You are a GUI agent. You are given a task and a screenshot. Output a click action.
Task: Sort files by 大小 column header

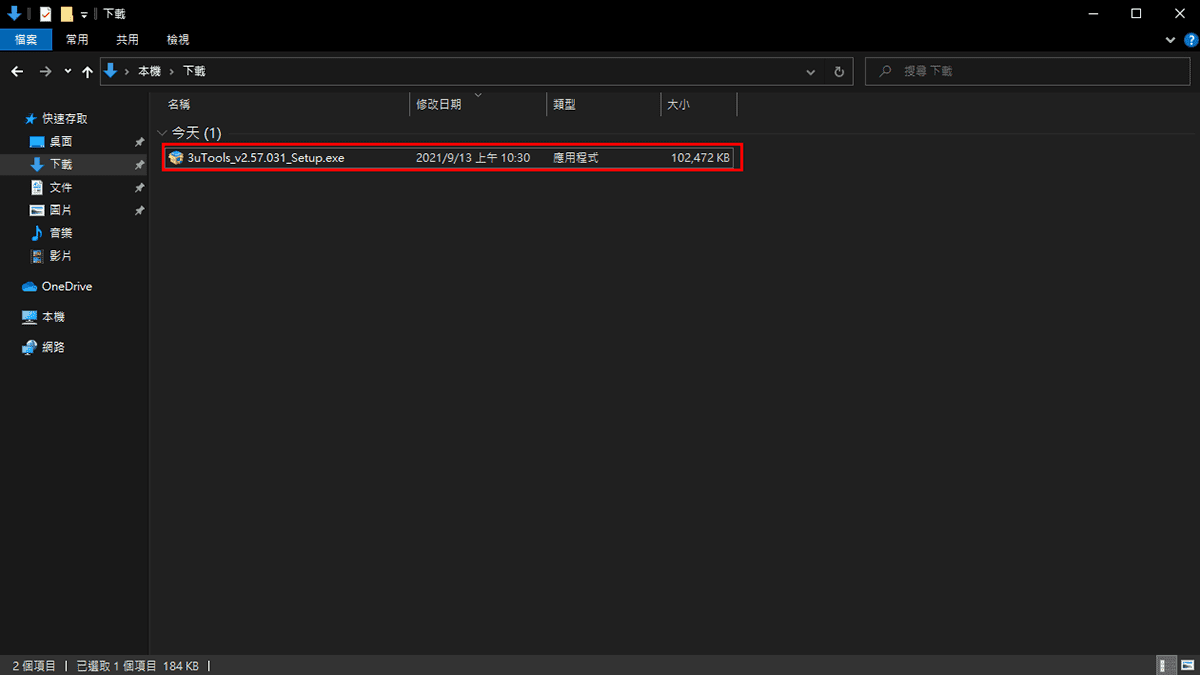click(678, 104)
